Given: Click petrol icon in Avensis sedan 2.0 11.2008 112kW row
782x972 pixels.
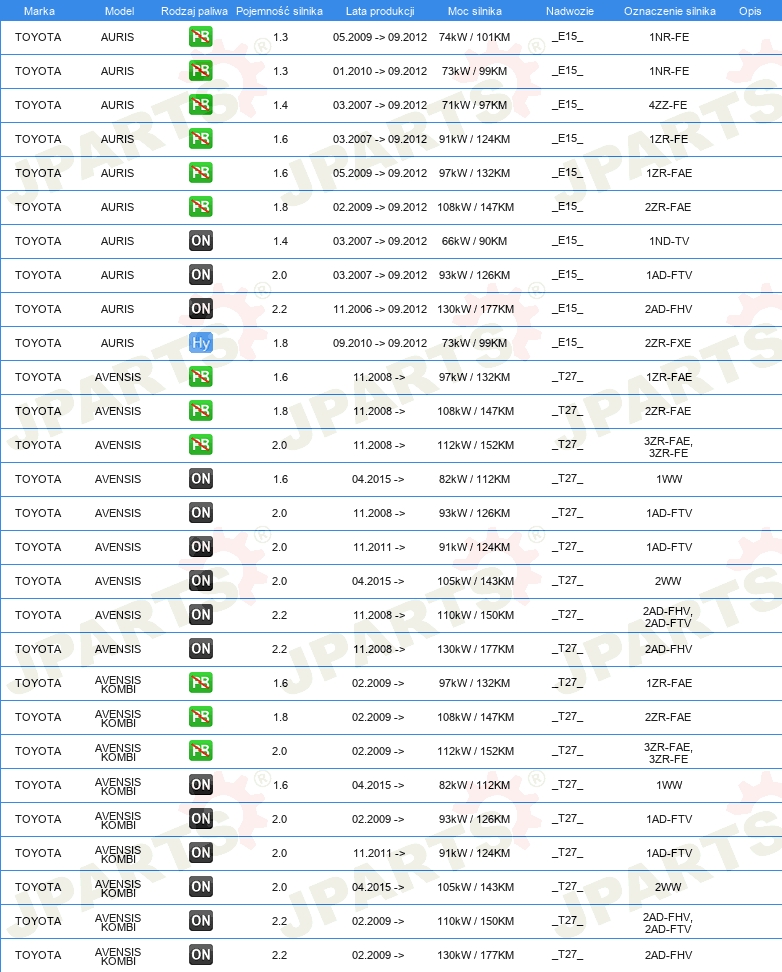Looking at the screenshot, I should (x=200, y=445).
